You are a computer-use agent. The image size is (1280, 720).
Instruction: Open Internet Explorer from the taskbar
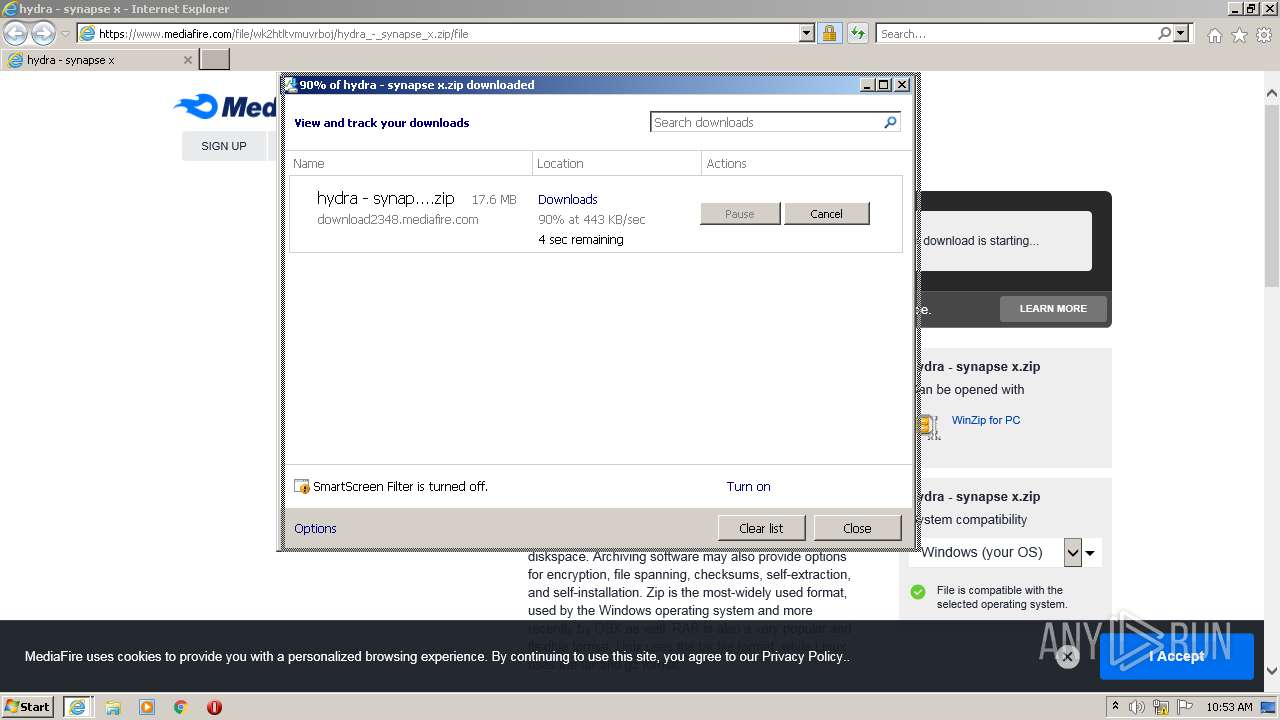click(77, 707)
